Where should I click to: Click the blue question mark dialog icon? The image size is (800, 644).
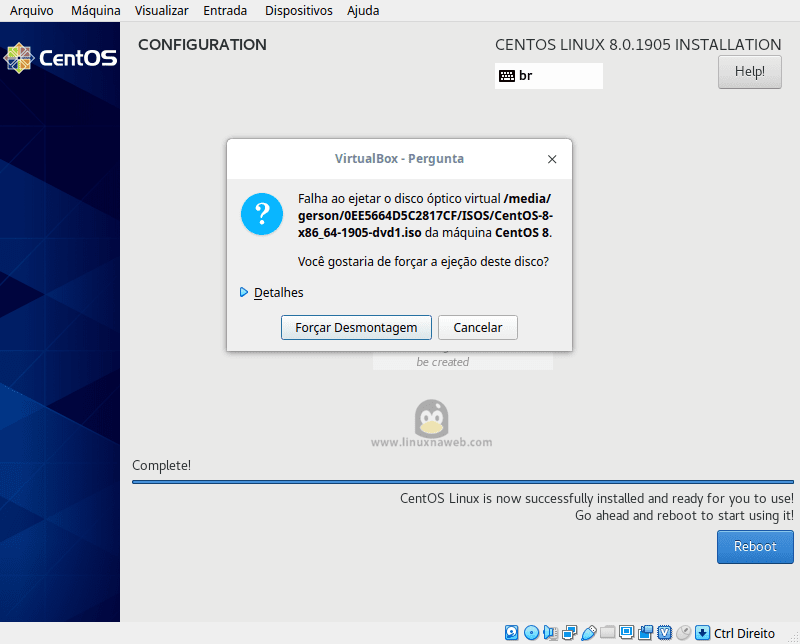click(x=262, y=214)
